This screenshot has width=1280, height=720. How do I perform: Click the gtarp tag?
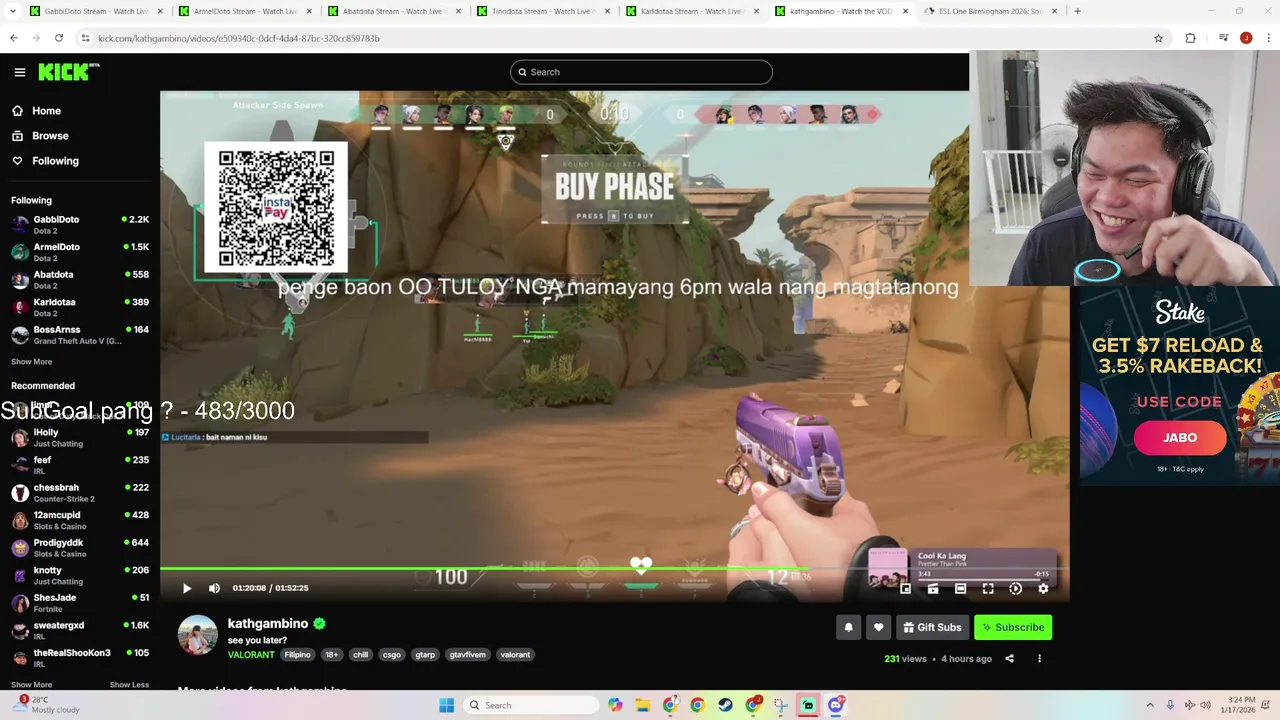point(425,655)
